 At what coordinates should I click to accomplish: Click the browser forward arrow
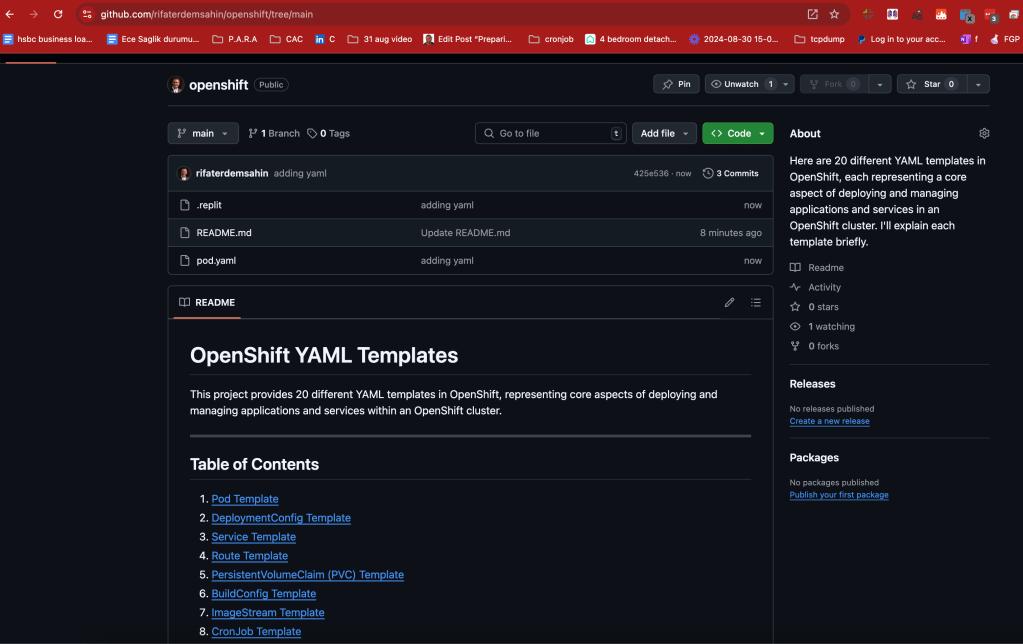pos(33,14)
